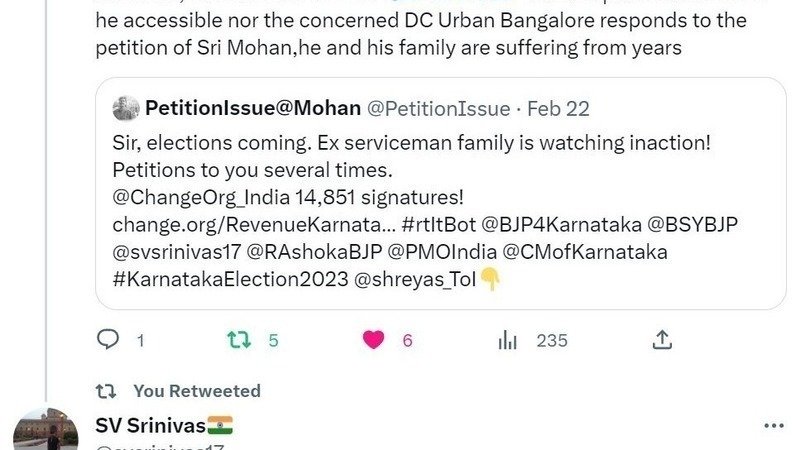
Task: Click @PetitionIssue handle in quoted tweet
Action: click(439, 109)
